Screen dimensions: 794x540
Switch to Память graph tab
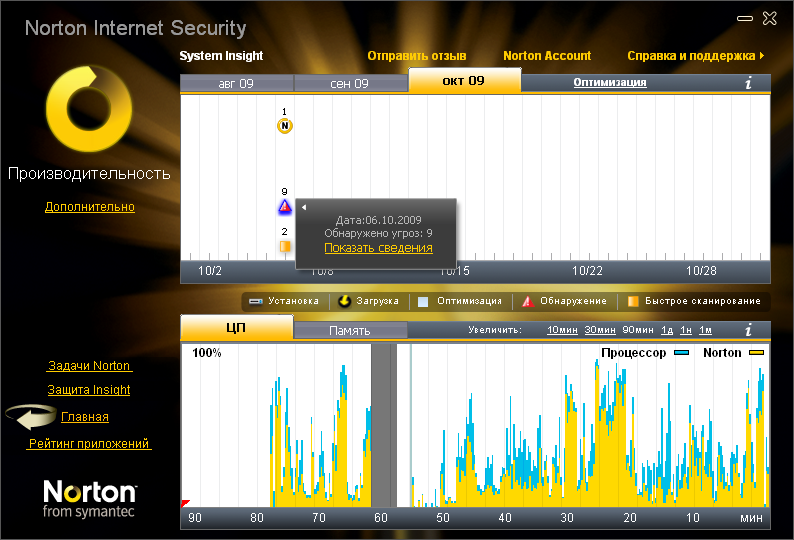click(350, 331)
